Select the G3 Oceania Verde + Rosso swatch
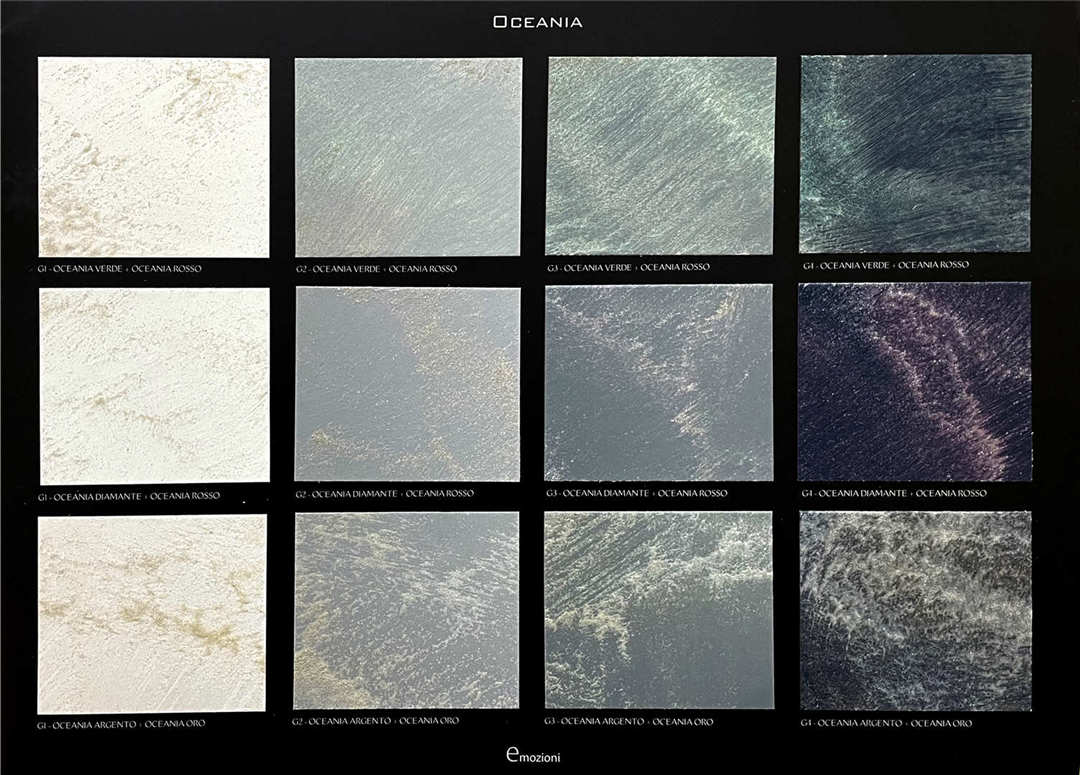The height and width of the screenshot is (775, 1080). [661, 156]
